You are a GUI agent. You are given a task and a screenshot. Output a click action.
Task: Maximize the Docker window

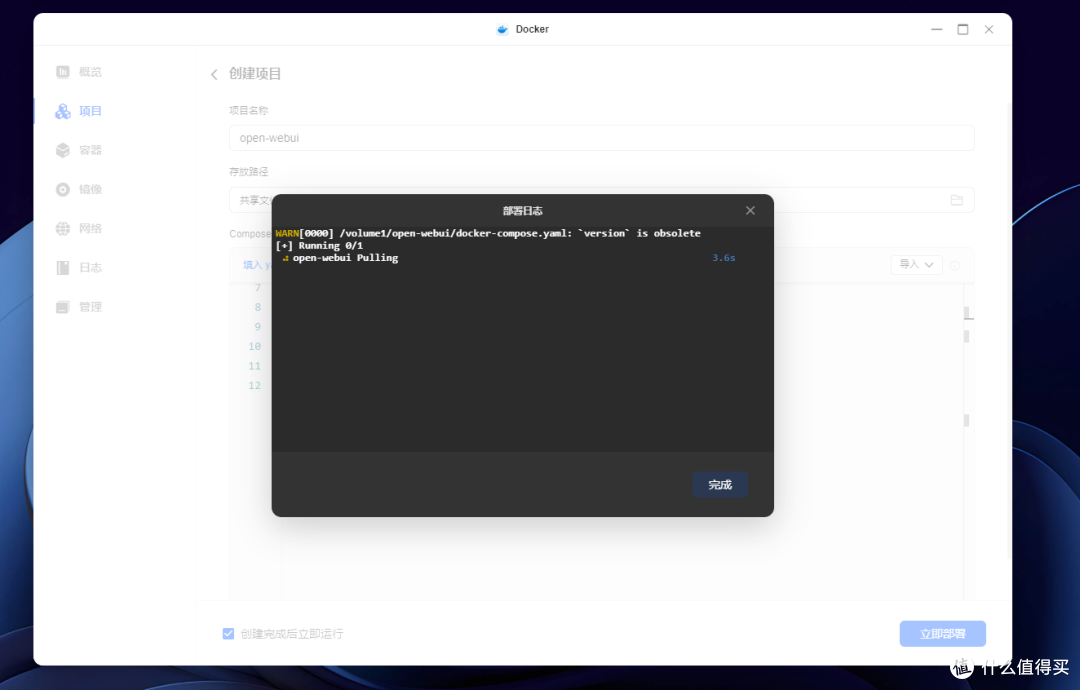coord(963,29)
